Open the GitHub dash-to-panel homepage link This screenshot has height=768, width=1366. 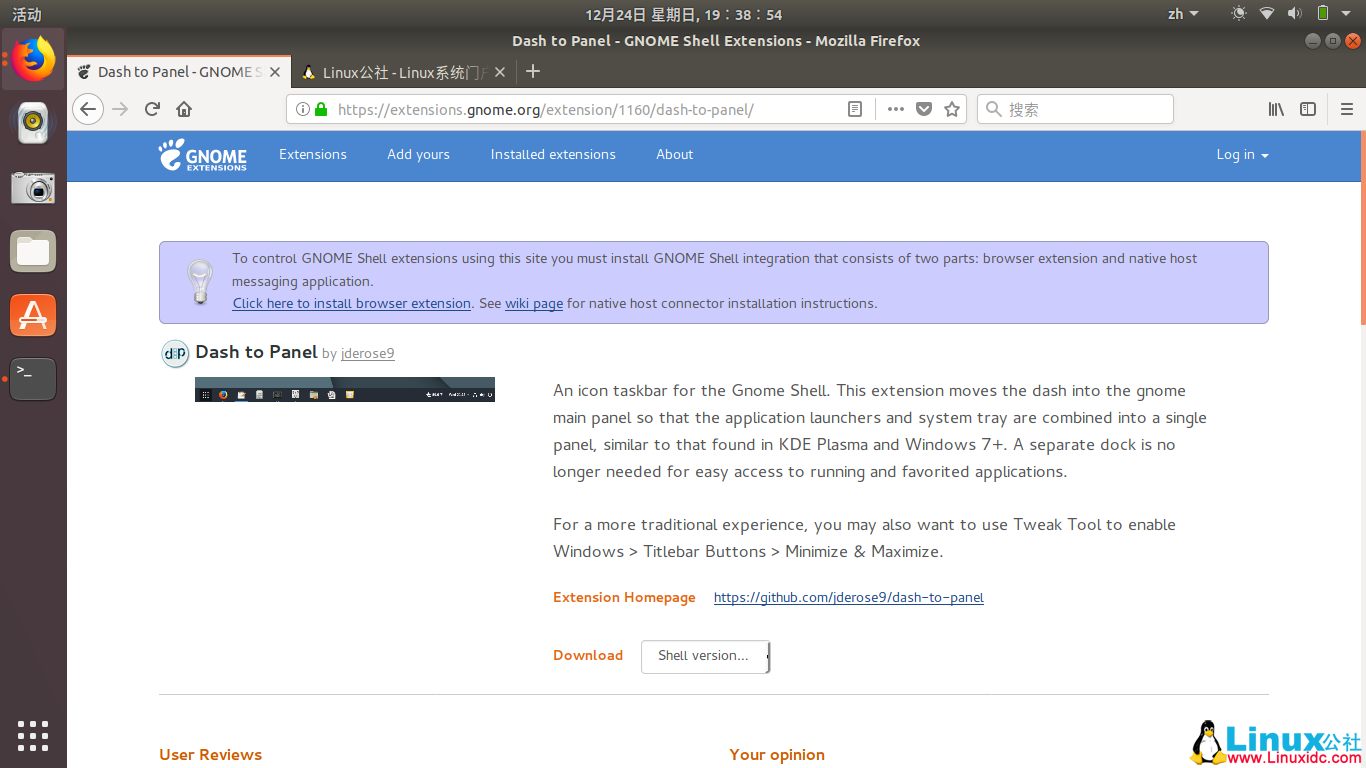tap(849, 597)
